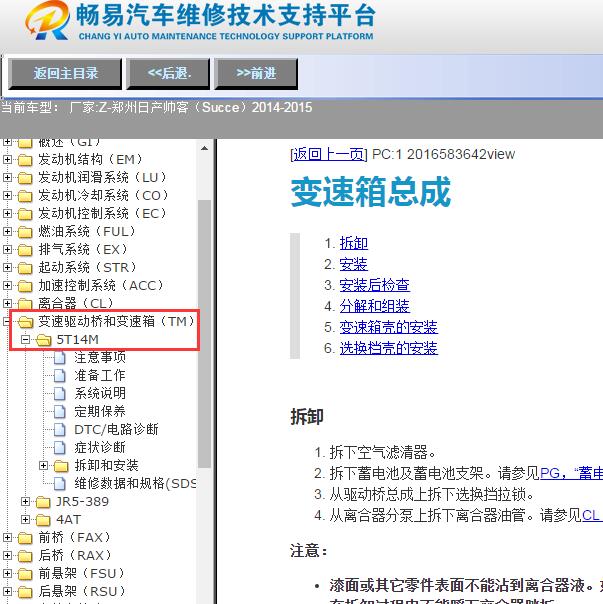
Task: Select DTC/电路诊断 tree entry
Action: coord(116,429)
